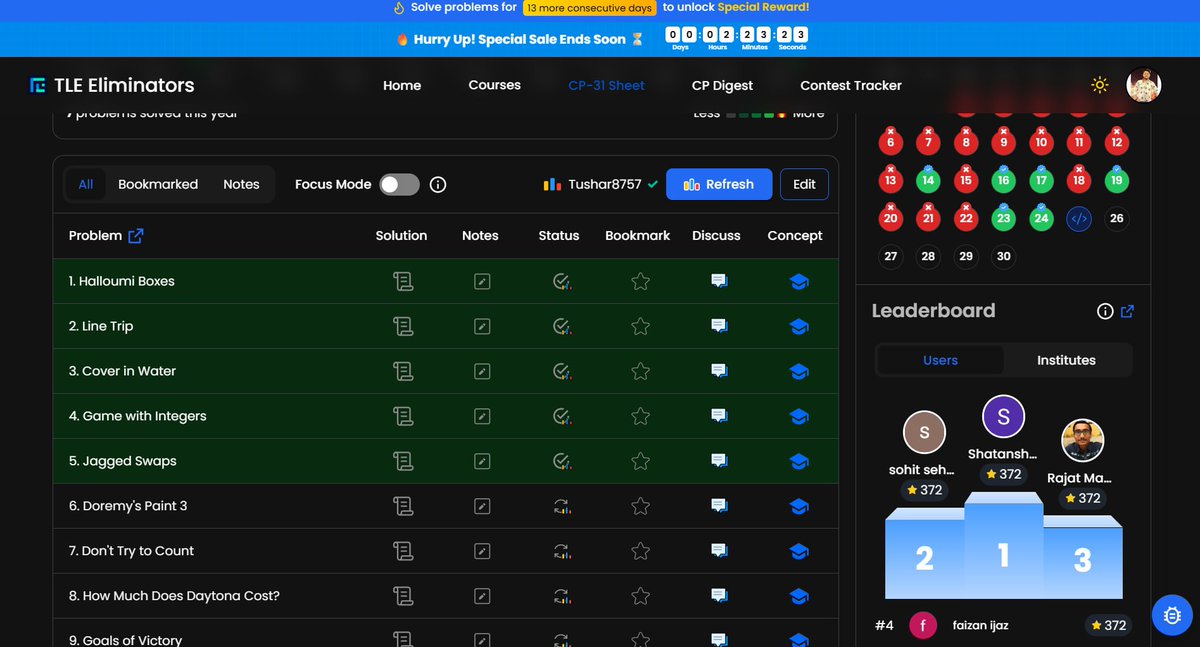Bookmark the Cover in Water problem
The image size is (1200, 647).
[x=641, y=371]
